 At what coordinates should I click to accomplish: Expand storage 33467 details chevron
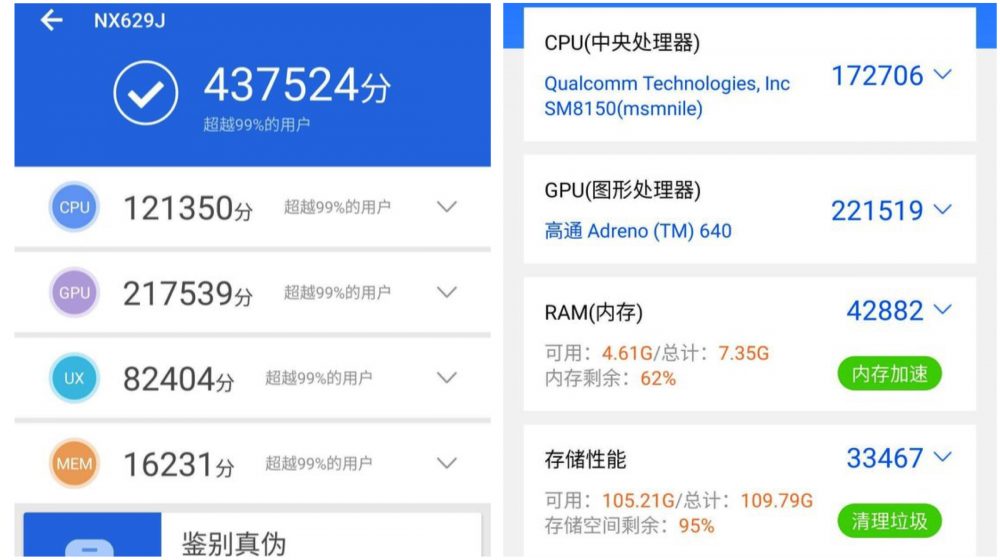coord(942,457)
